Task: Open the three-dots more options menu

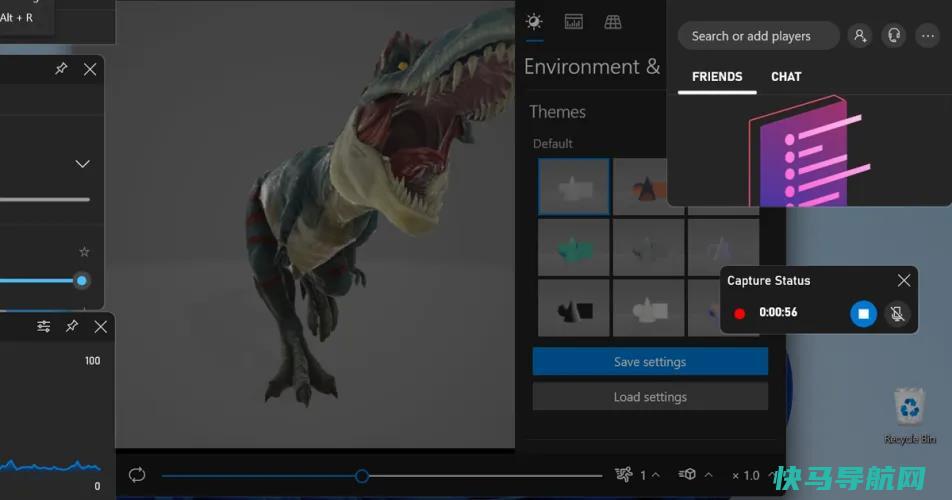Action: pyautogui.click(x=928, y=36)
